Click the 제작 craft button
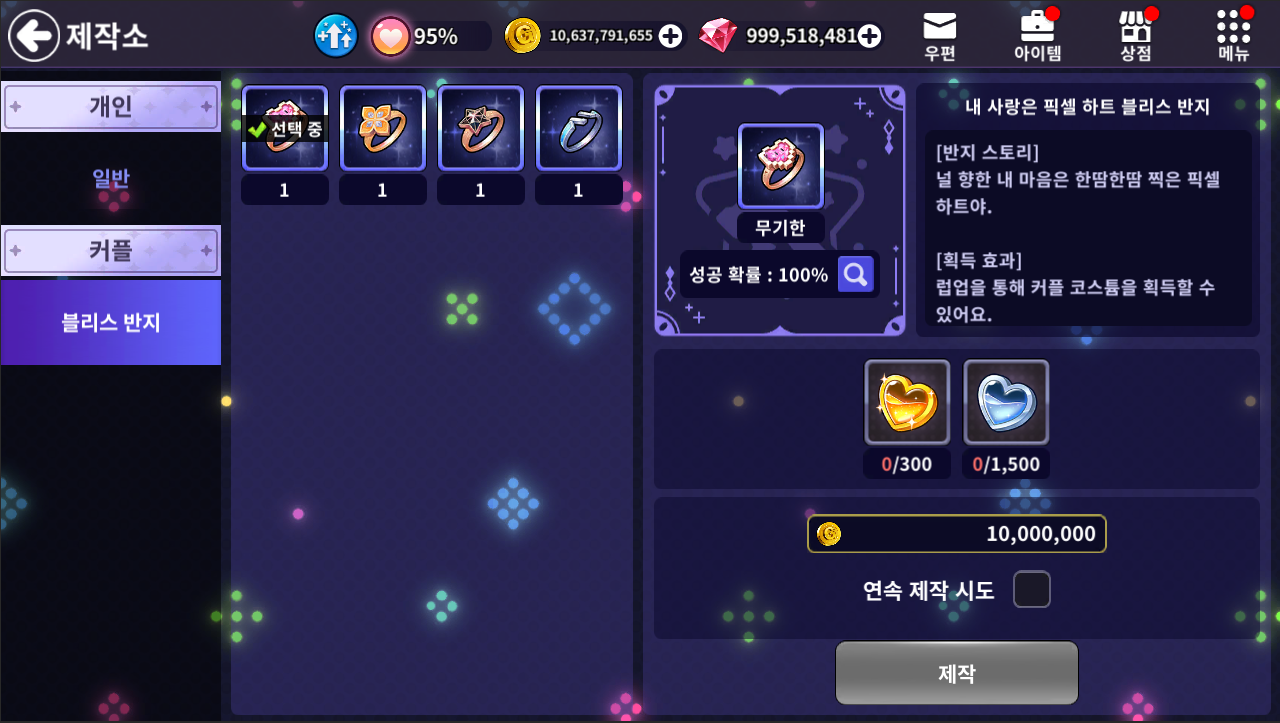The height and width of the screenshot is (723, 1280). tap(957, 673)
